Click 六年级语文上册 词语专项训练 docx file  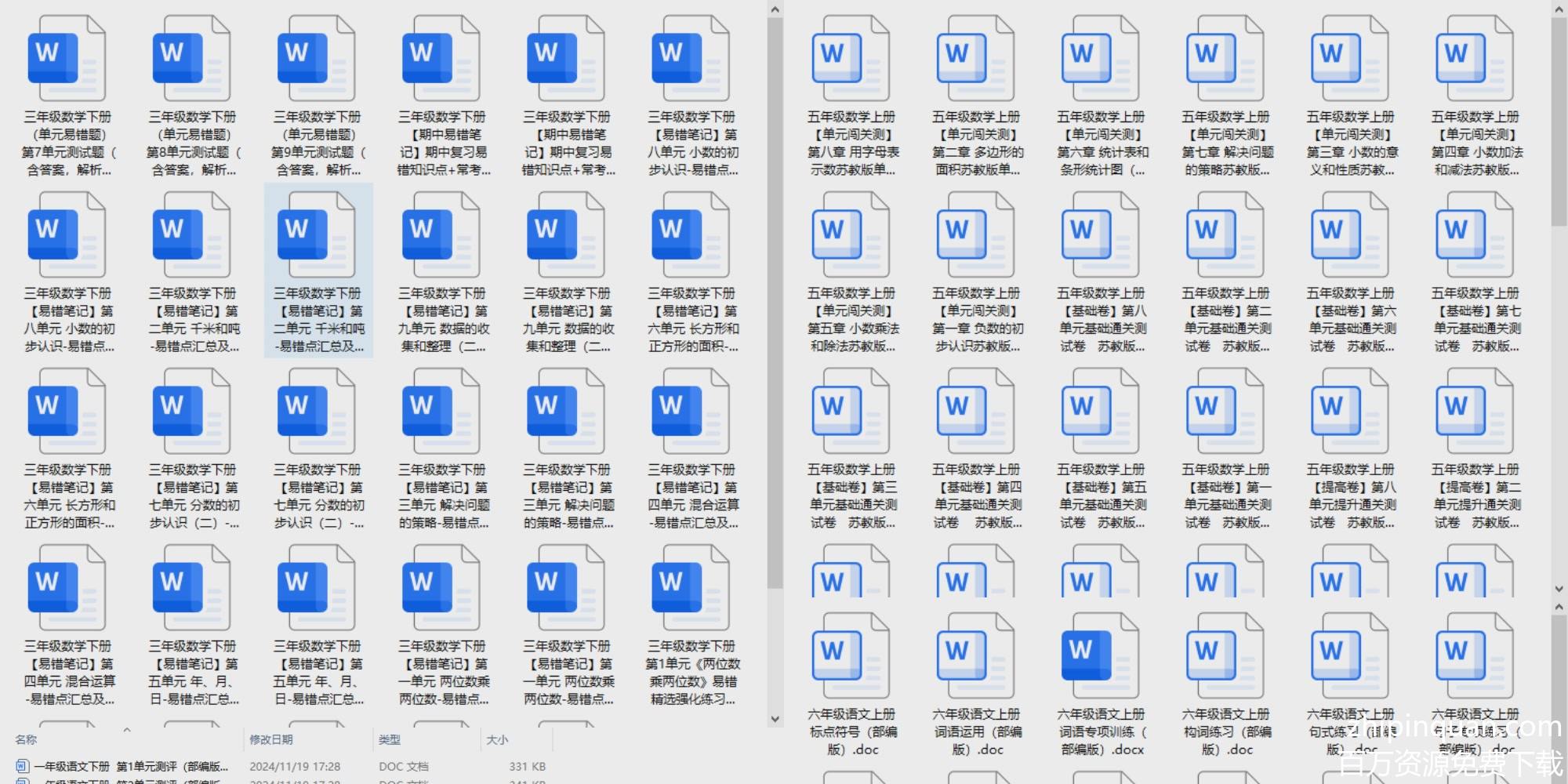pyautogui.click(x=1102, y=685)
